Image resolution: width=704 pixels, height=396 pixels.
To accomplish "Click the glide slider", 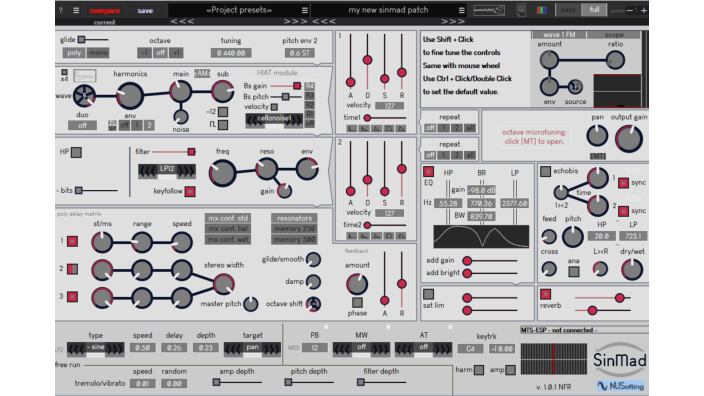I will pyautogui.click(x=93, y=40).
